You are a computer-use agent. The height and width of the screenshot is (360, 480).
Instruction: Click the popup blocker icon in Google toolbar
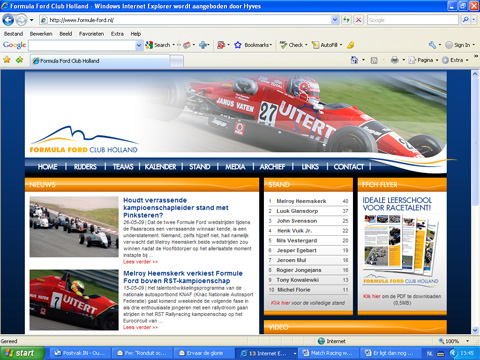pyautogui.click(x=221, y=45)
